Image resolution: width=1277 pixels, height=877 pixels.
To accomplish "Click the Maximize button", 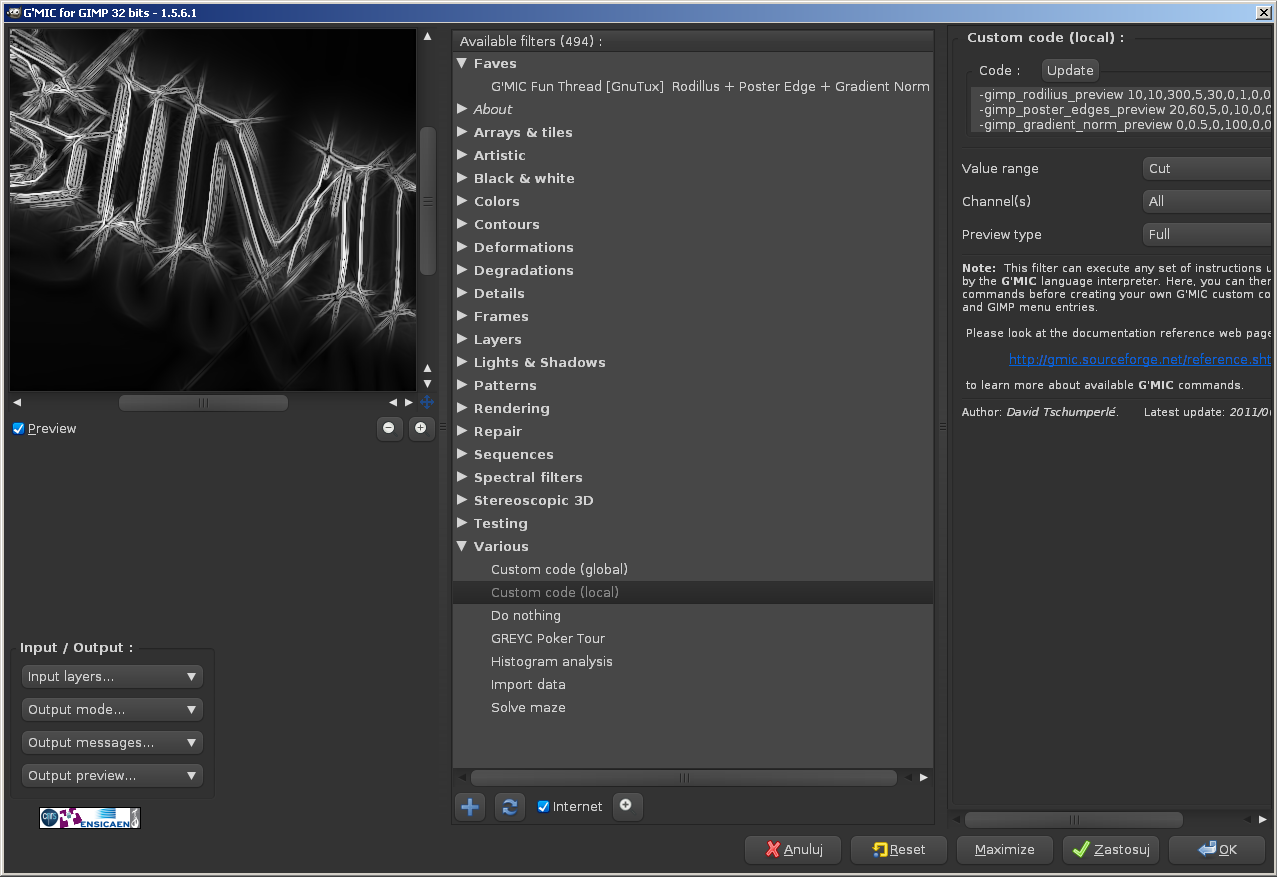I will click(1005, 850).
